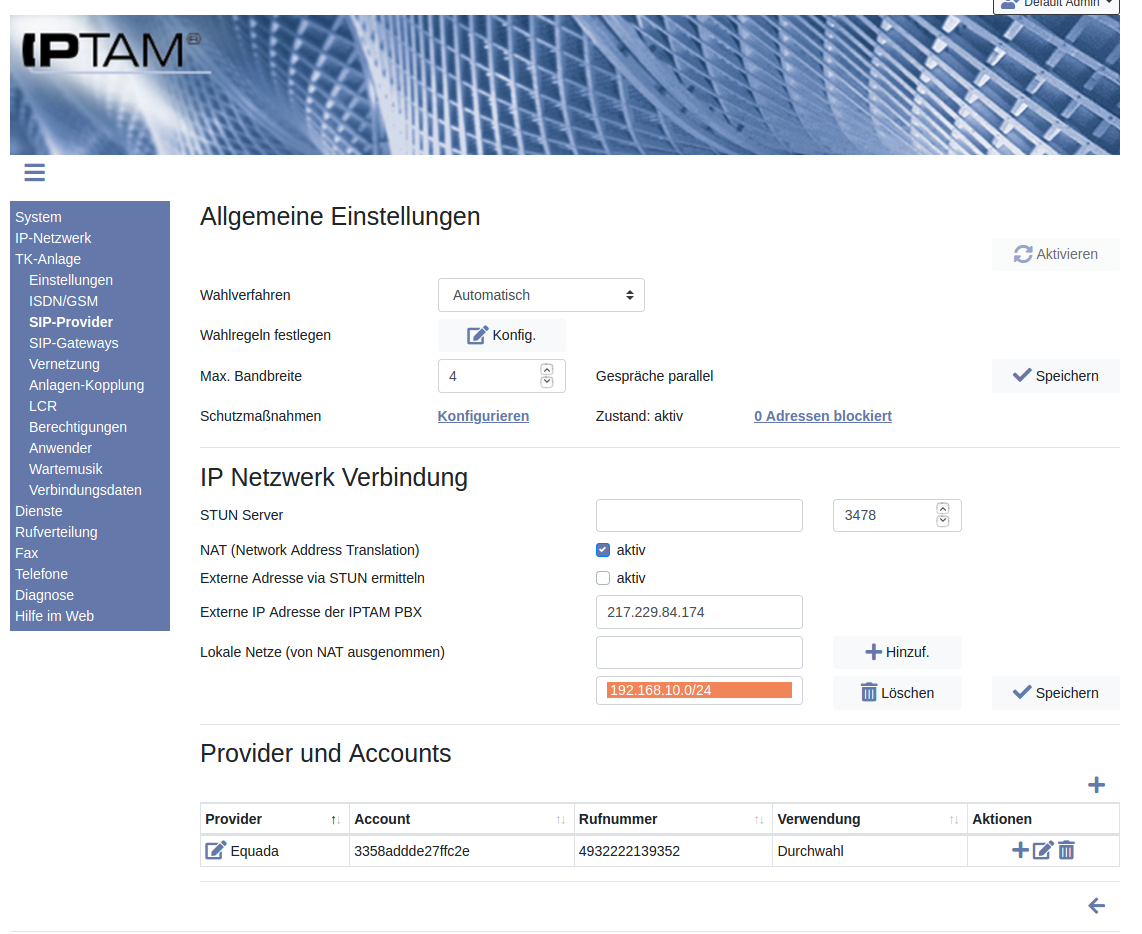
Task: Add account using plus icon in Aktionen
Action: [x=1020, y=850]
